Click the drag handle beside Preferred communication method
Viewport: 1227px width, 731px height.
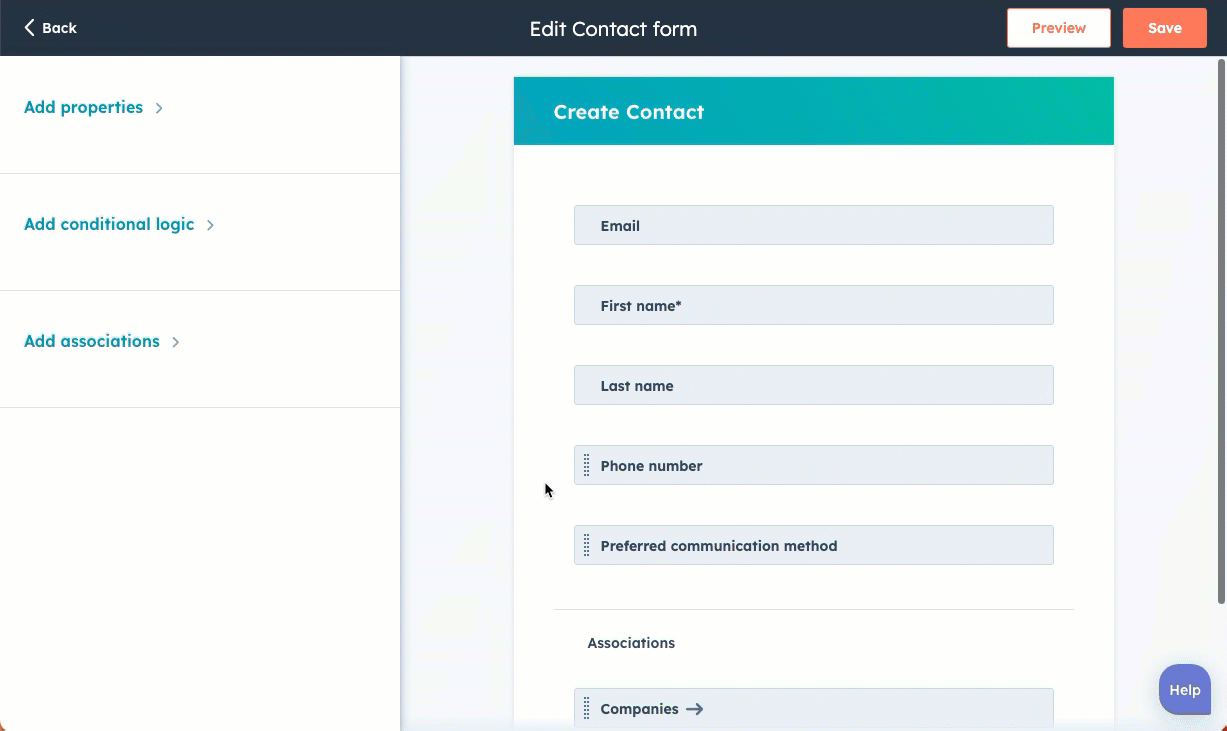click(587, 544)
